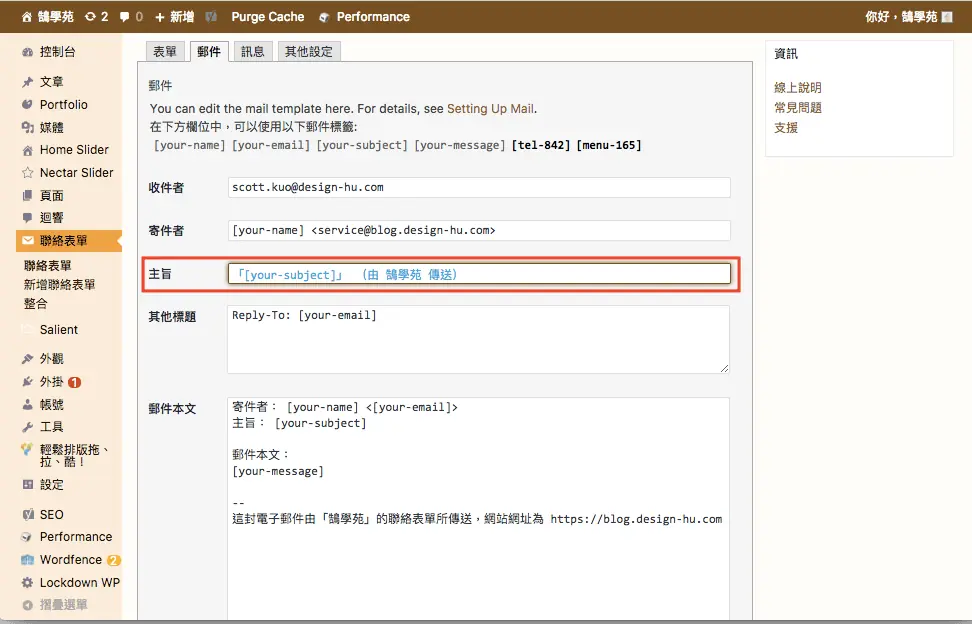
Task: Open the 訊息 tab
Action: 252,51
